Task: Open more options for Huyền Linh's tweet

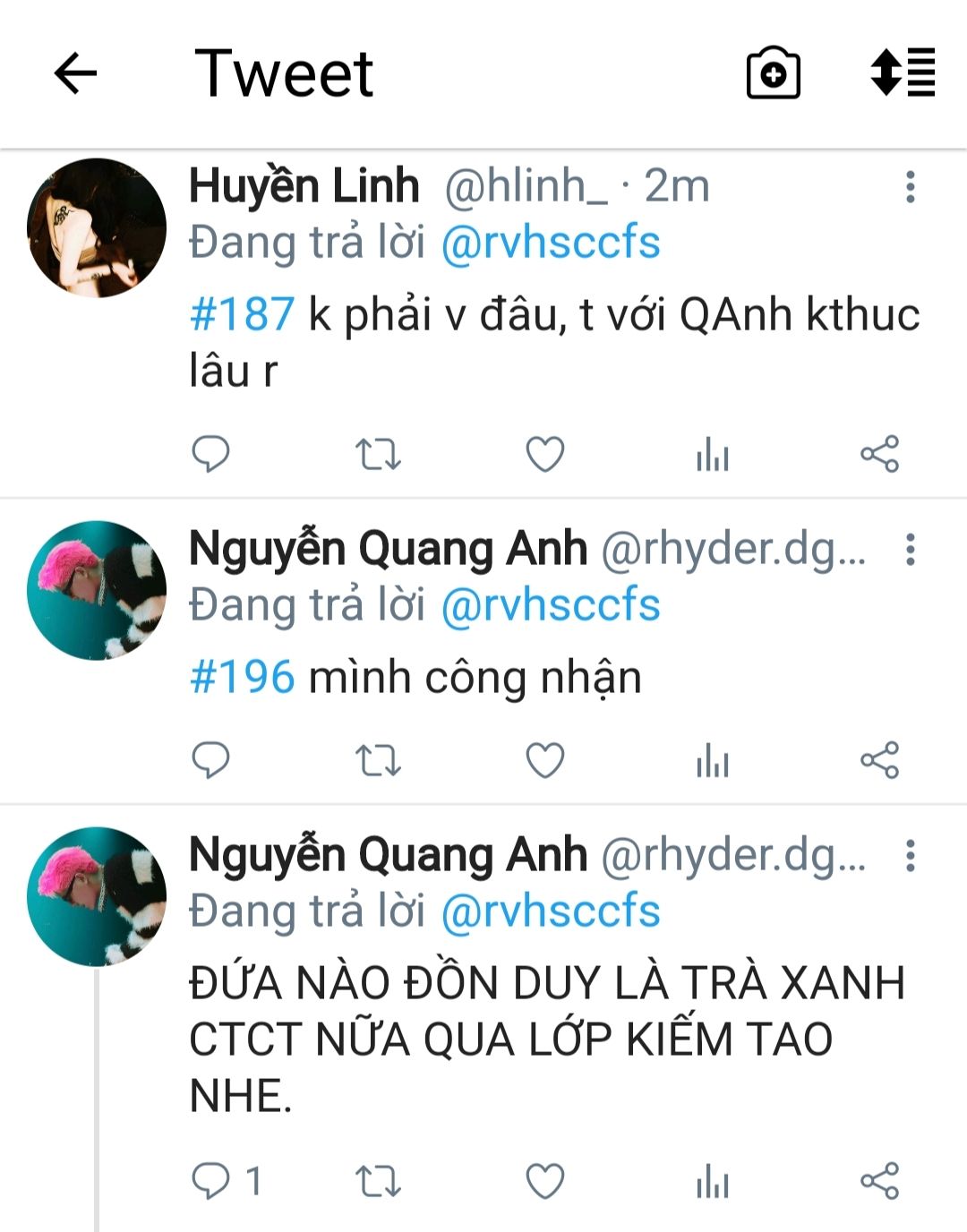Action: (x=911, y=187)
